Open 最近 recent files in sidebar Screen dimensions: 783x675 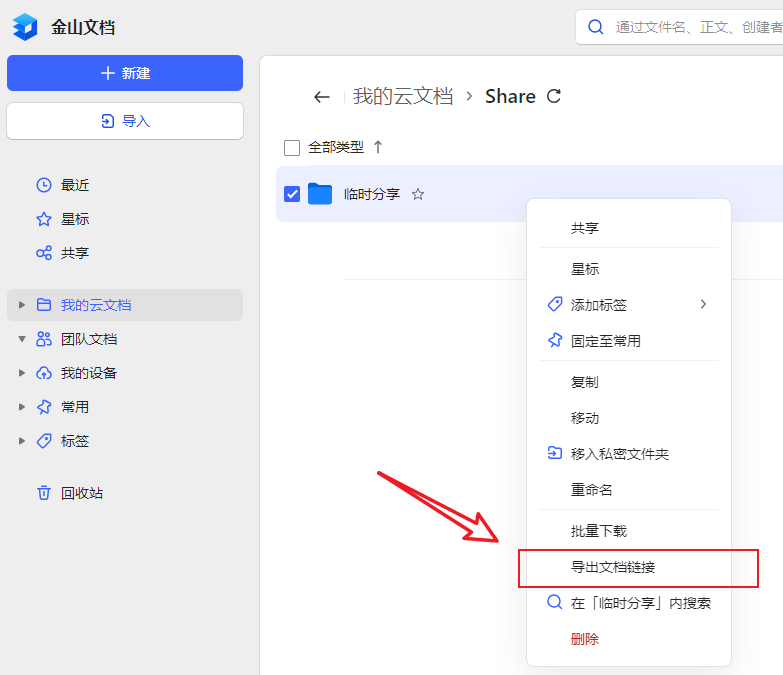(x=75, y=185)
